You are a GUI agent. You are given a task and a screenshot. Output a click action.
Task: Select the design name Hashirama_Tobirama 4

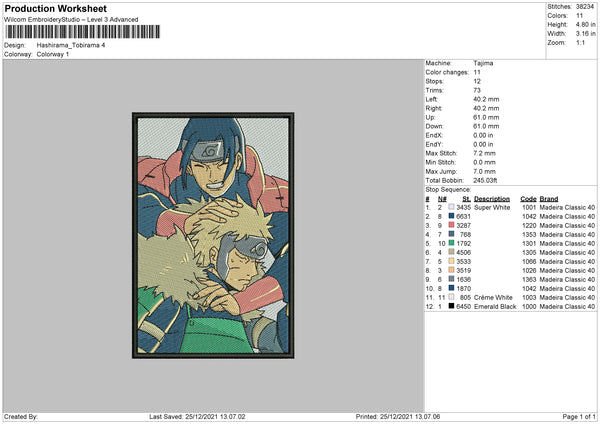coord(71,45)
